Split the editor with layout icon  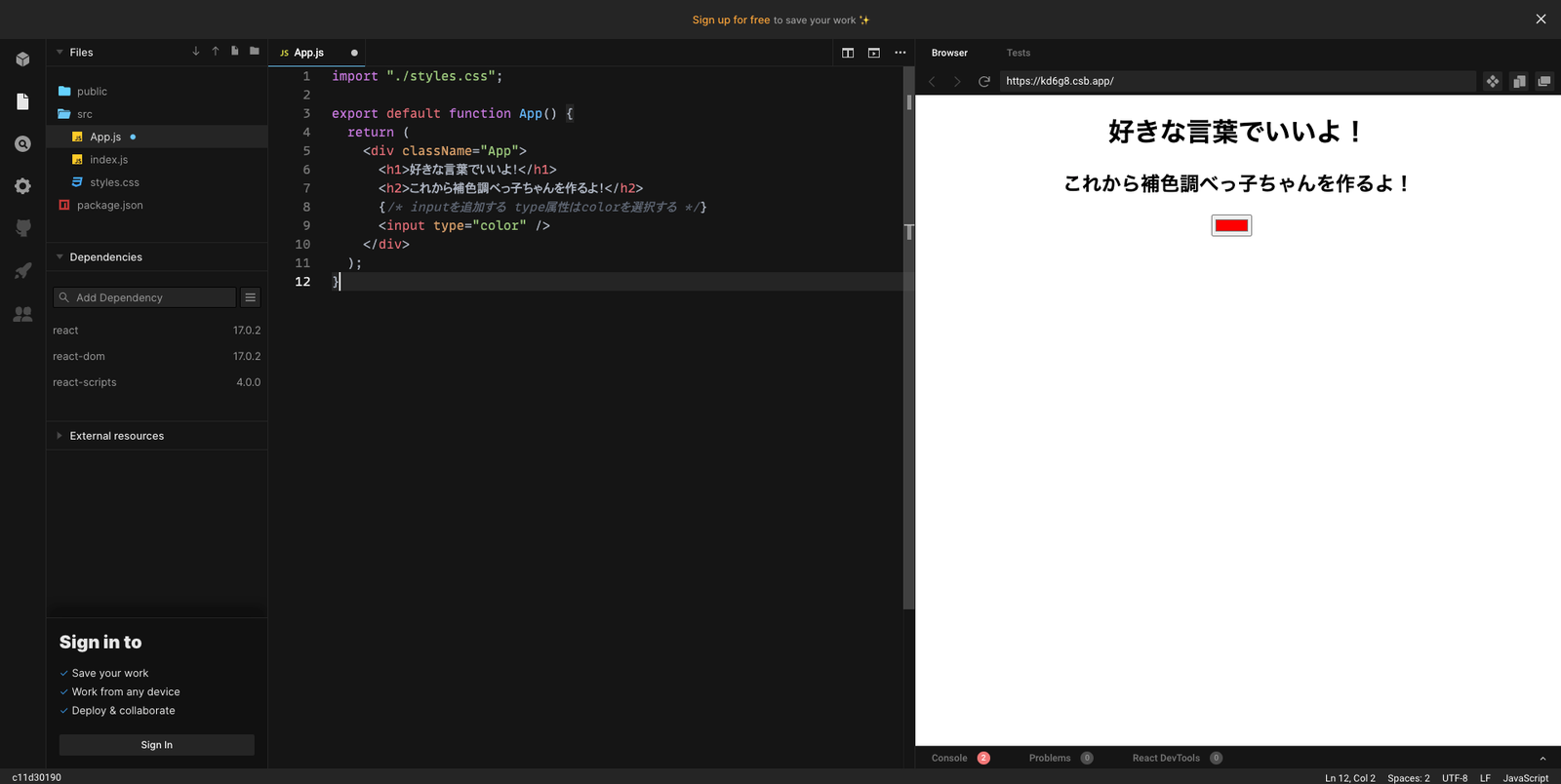tap(848, 53)
